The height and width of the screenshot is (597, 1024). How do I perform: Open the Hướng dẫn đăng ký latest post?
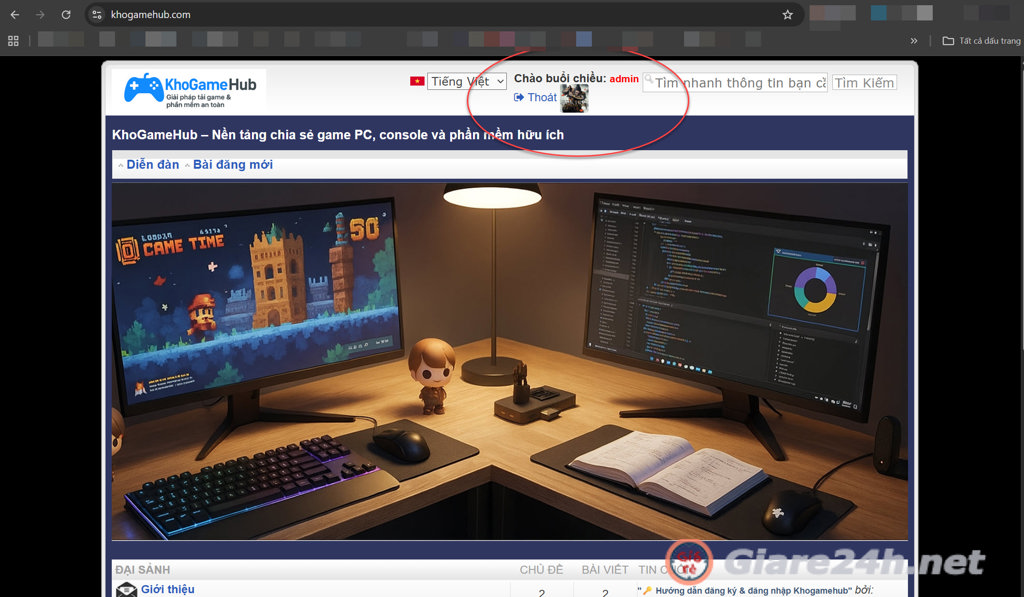point(745,590)
